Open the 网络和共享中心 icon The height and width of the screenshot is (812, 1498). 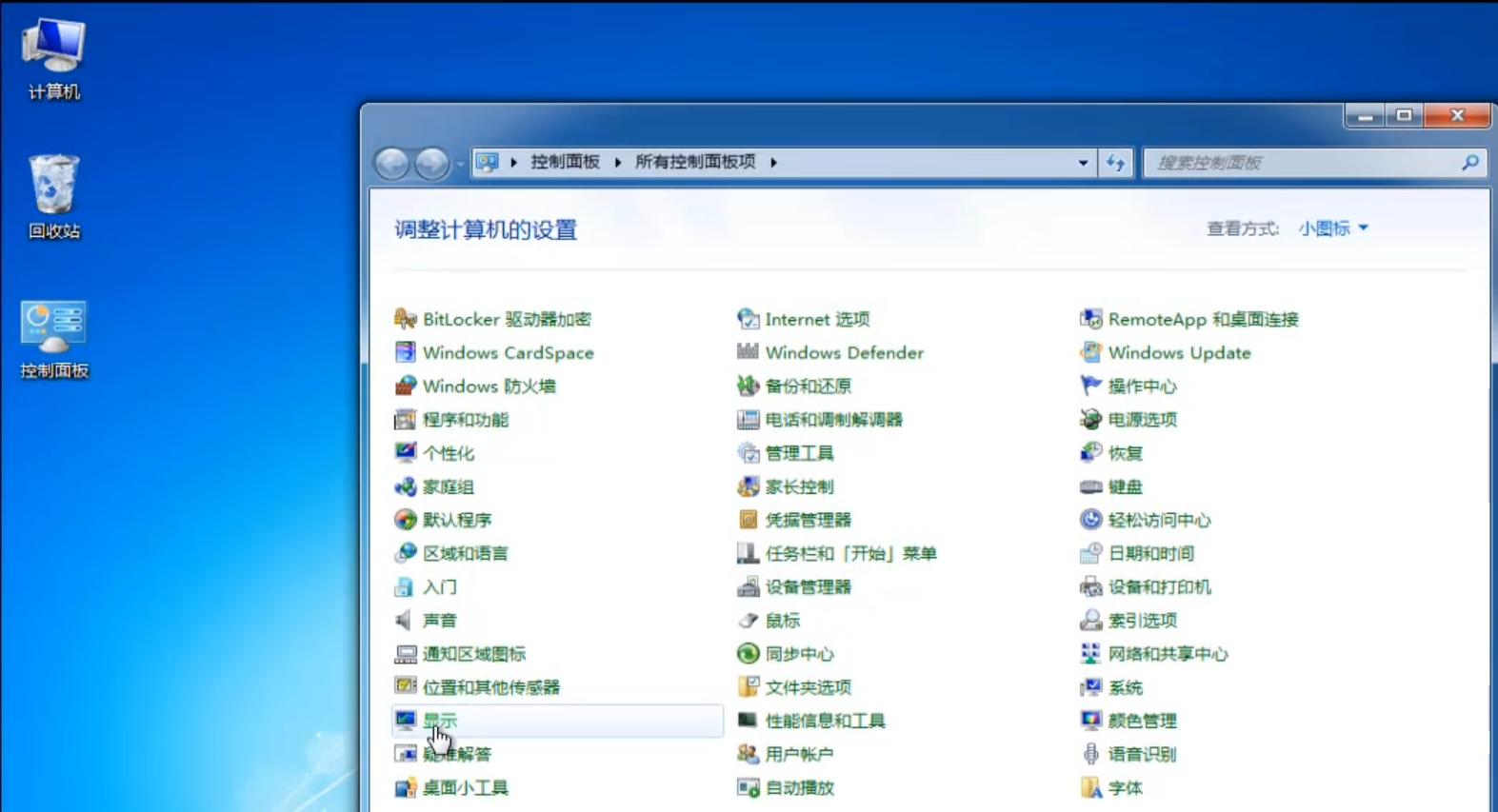pos(1090,654)
